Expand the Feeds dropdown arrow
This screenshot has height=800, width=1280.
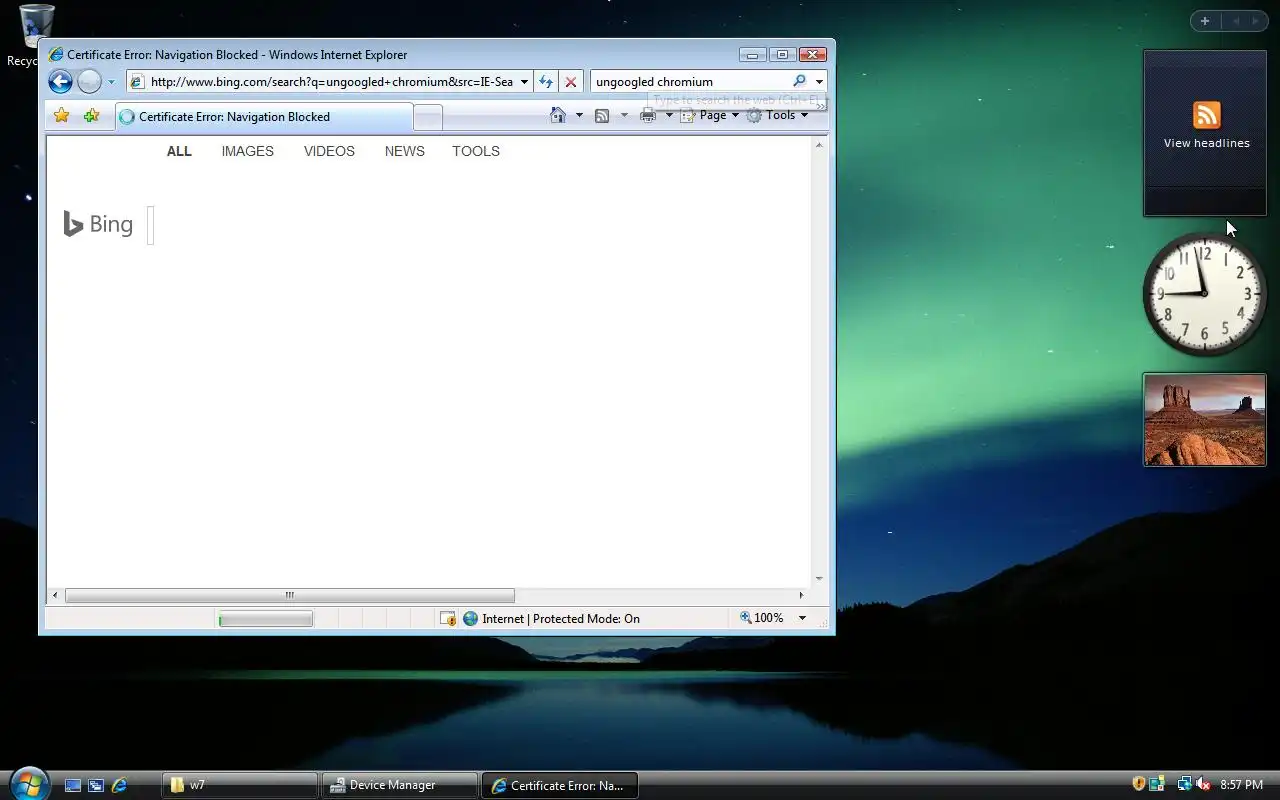[624, 115]
